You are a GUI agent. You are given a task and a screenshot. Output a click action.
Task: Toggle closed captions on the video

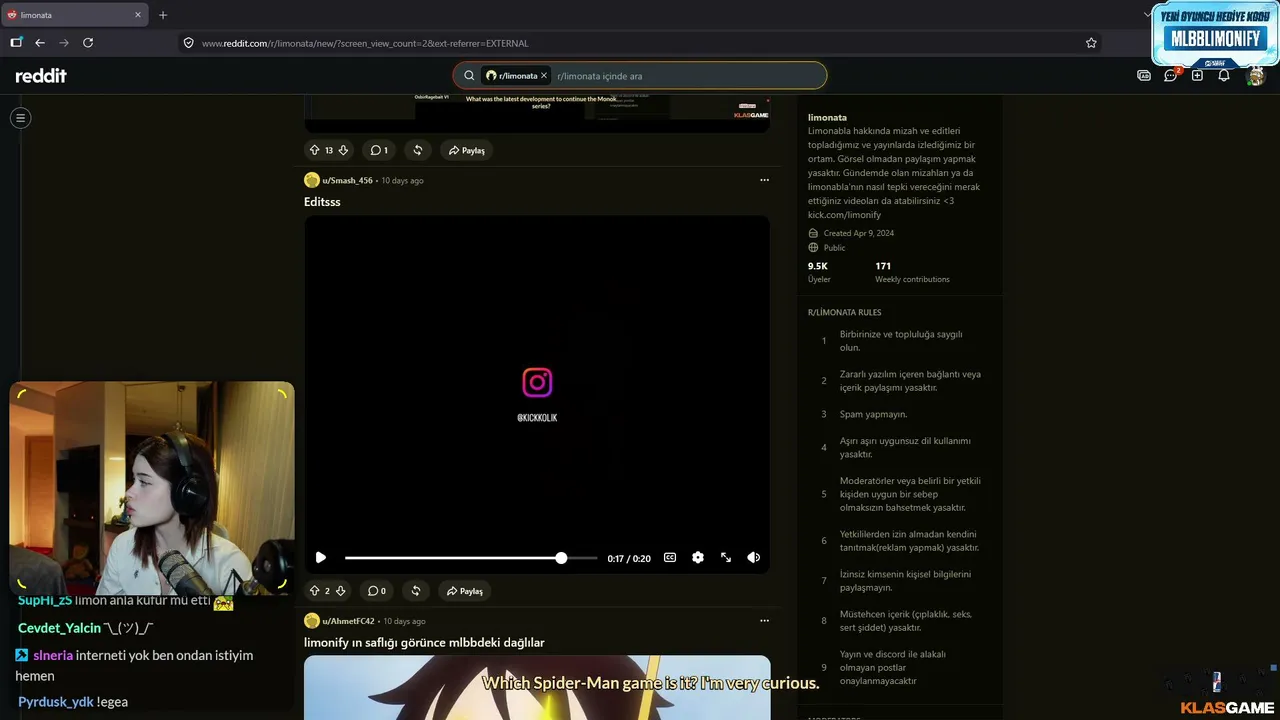click(x=670, y=558)
